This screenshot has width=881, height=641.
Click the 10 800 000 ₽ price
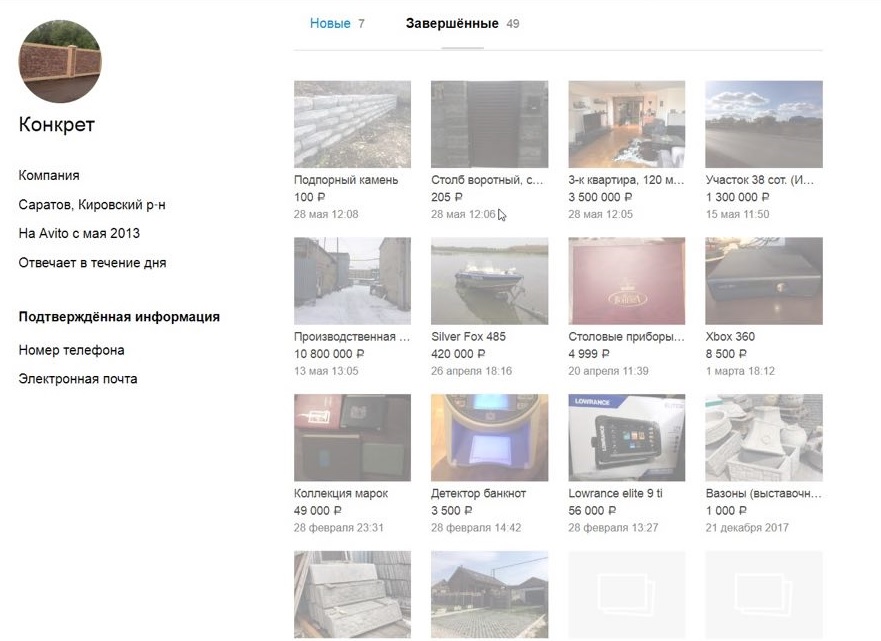[329, 354]
